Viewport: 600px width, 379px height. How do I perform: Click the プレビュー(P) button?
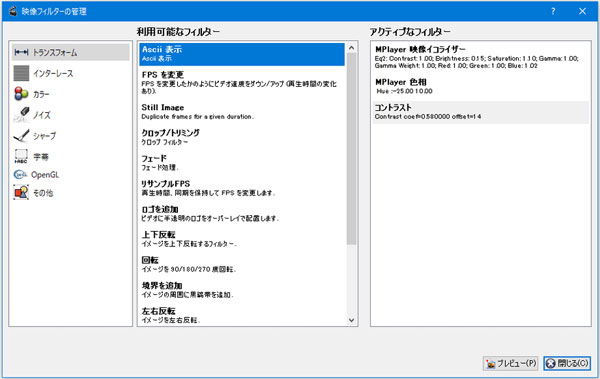[x=510, y=363]
